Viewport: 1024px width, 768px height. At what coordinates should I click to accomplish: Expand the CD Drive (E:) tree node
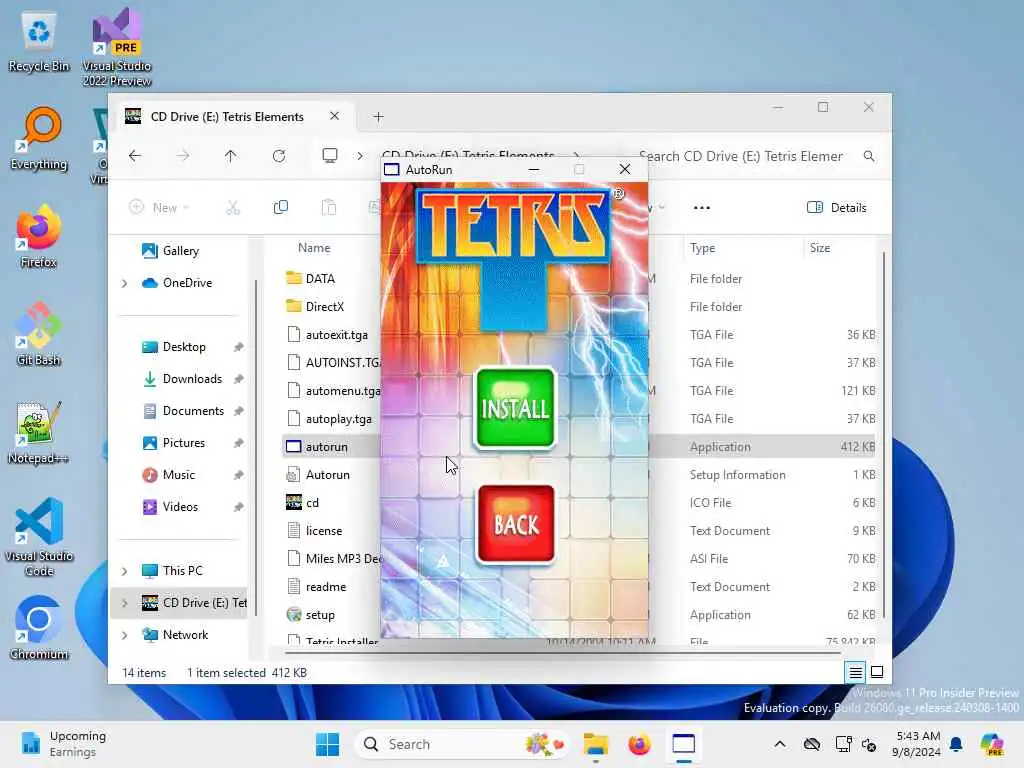[124, 603]
